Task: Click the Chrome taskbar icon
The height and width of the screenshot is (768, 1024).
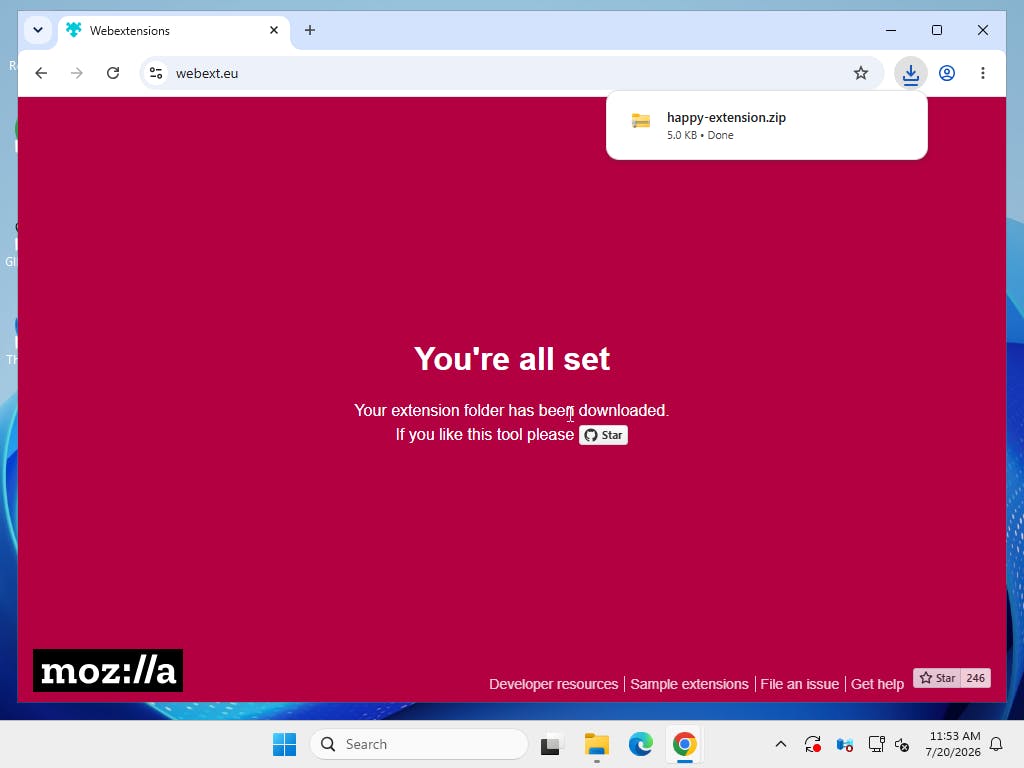Action: [684, 744]
